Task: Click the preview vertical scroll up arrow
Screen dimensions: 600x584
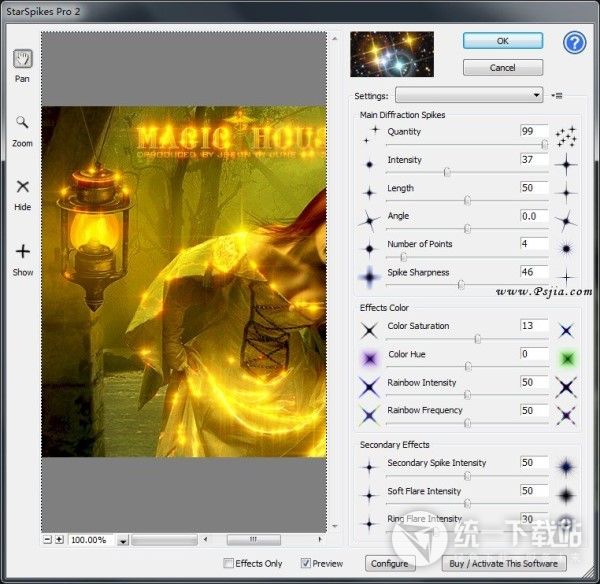Action: point(335,39)
